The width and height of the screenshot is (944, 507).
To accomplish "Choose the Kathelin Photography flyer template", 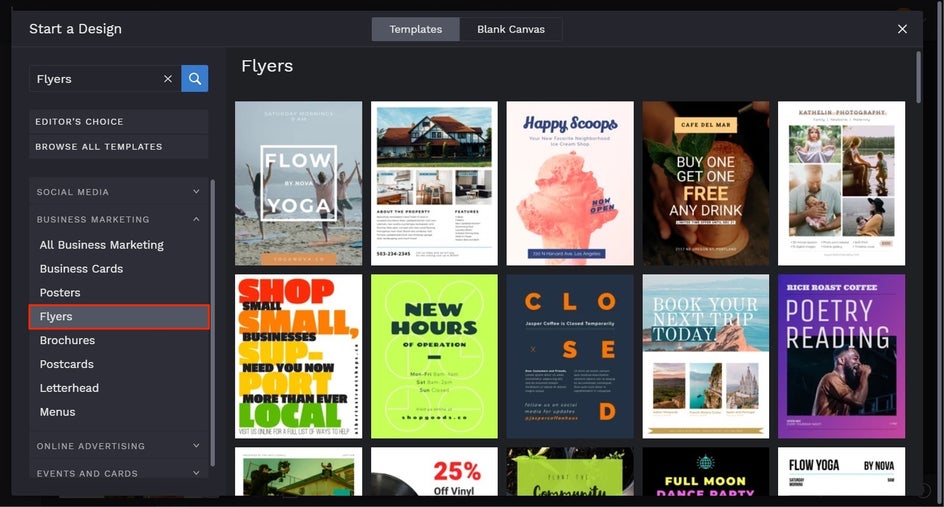I will coord(841,183).
